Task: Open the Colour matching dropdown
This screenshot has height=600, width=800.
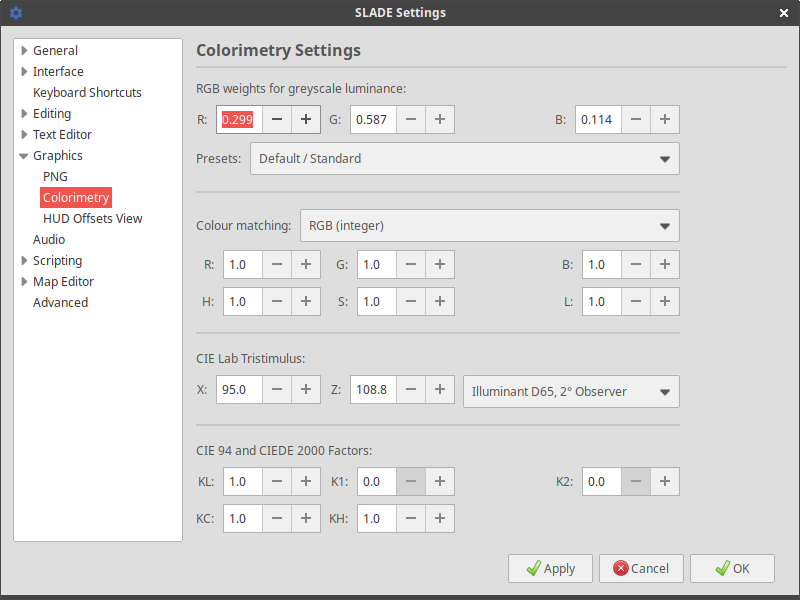Action: click(x=489, y=226)
